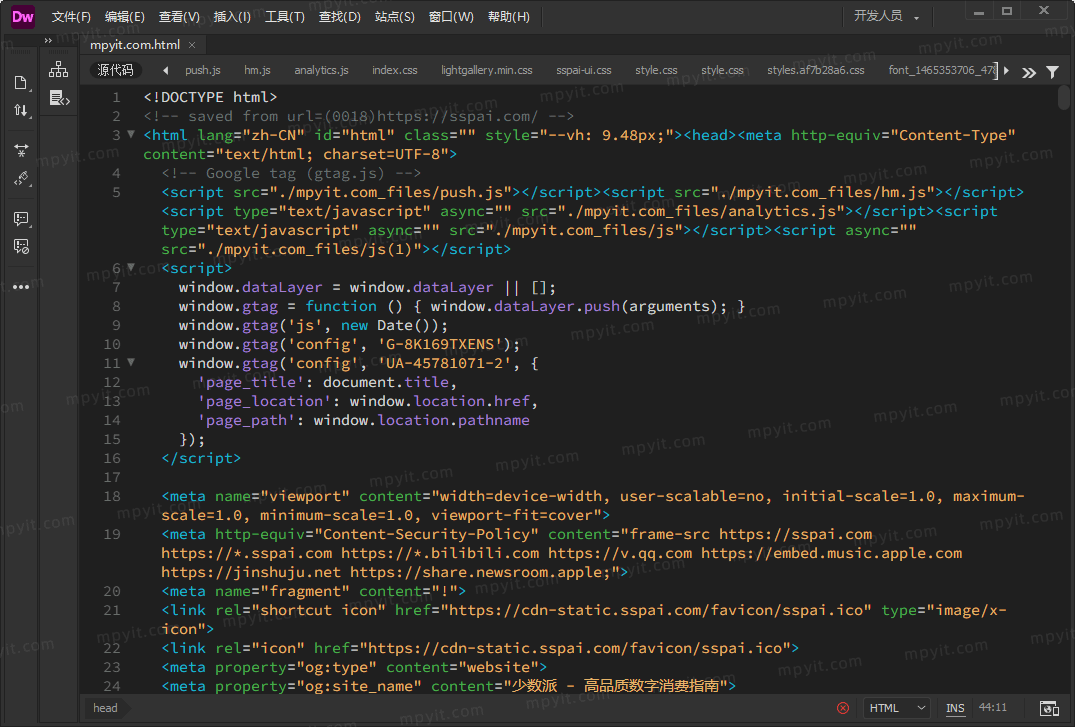The image size is (1075, 727).
Task: Click the Dw application logo
Action: point(23,17)
